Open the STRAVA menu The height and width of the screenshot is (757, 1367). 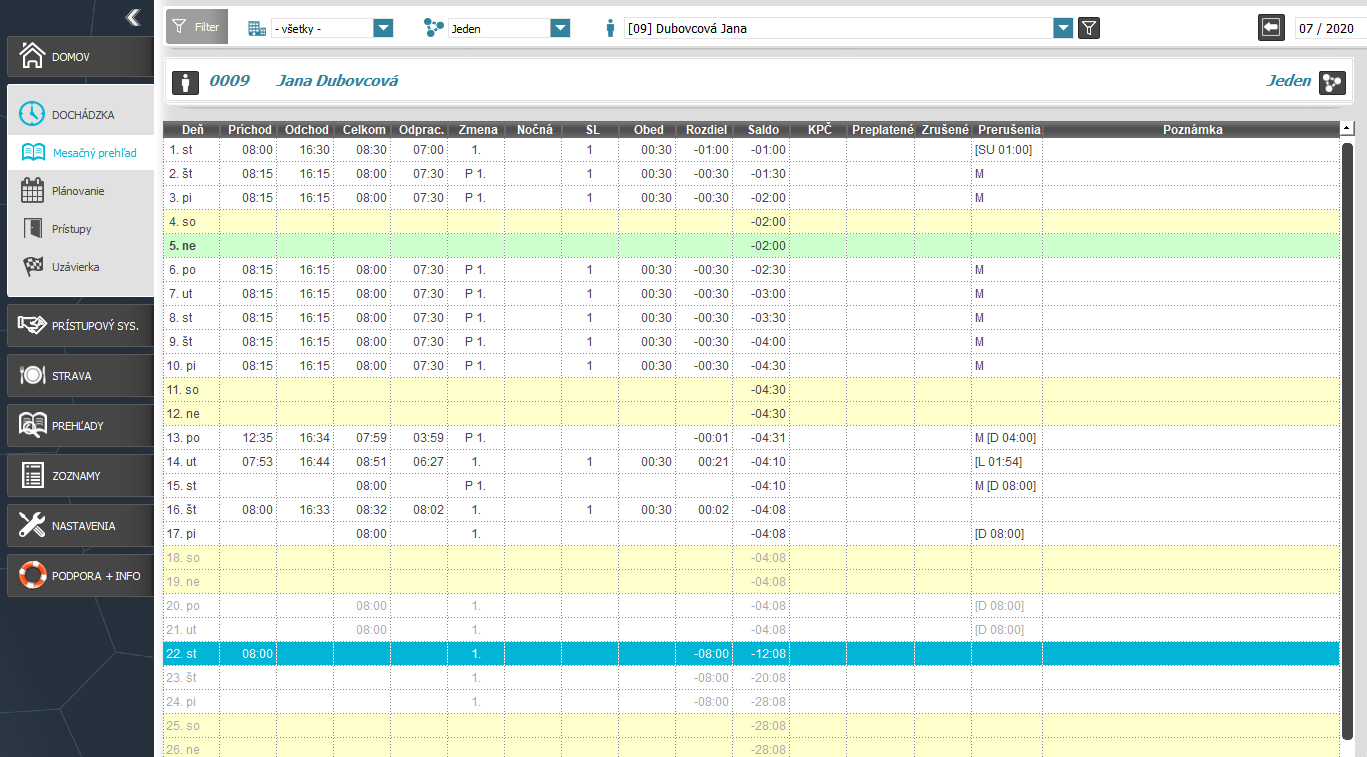click(80, 376)
